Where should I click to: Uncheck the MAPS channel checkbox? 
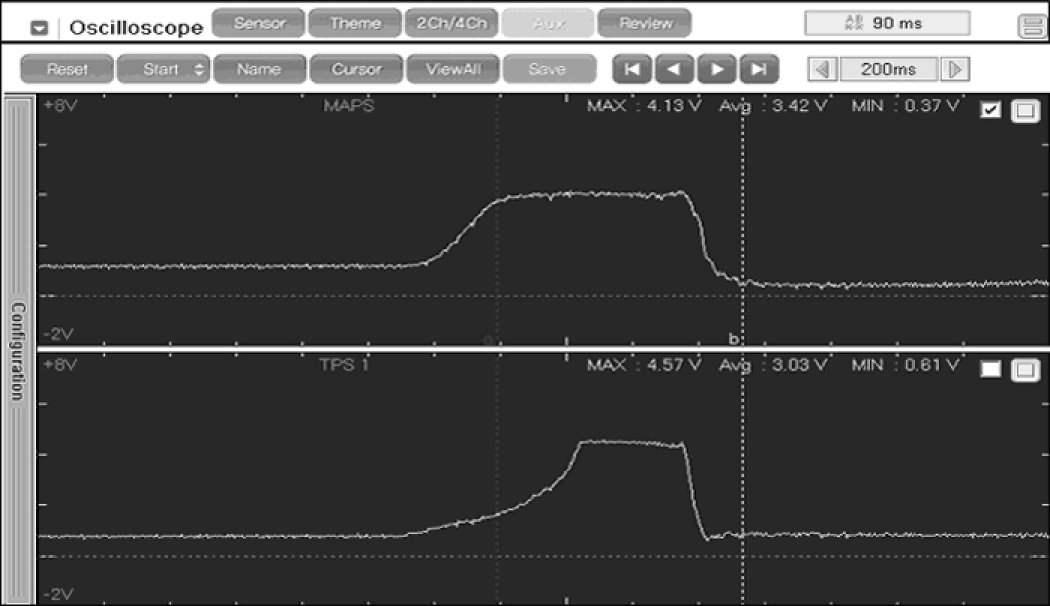pos(991,111)
